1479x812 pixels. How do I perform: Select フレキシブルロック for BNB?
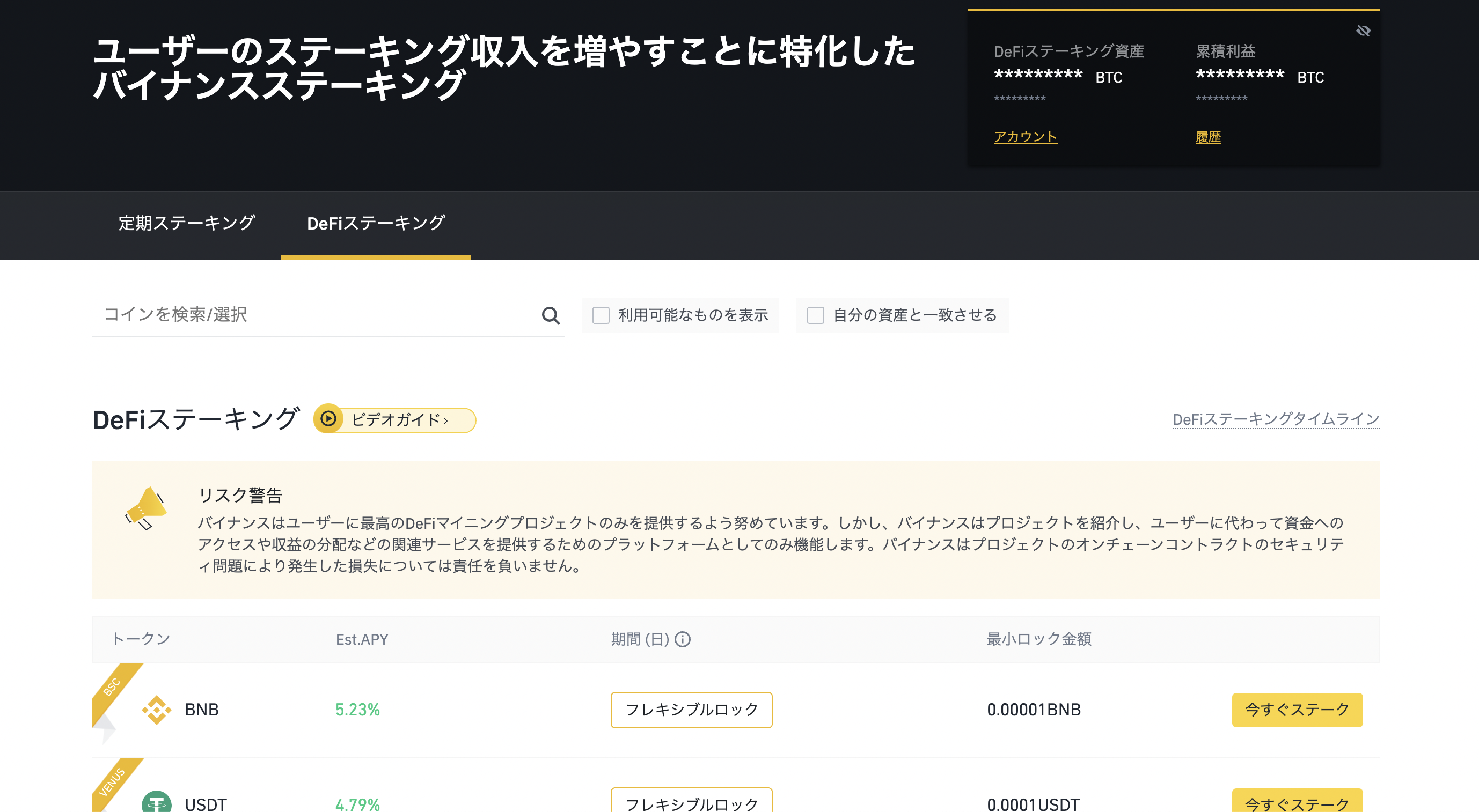click(691, 710)
